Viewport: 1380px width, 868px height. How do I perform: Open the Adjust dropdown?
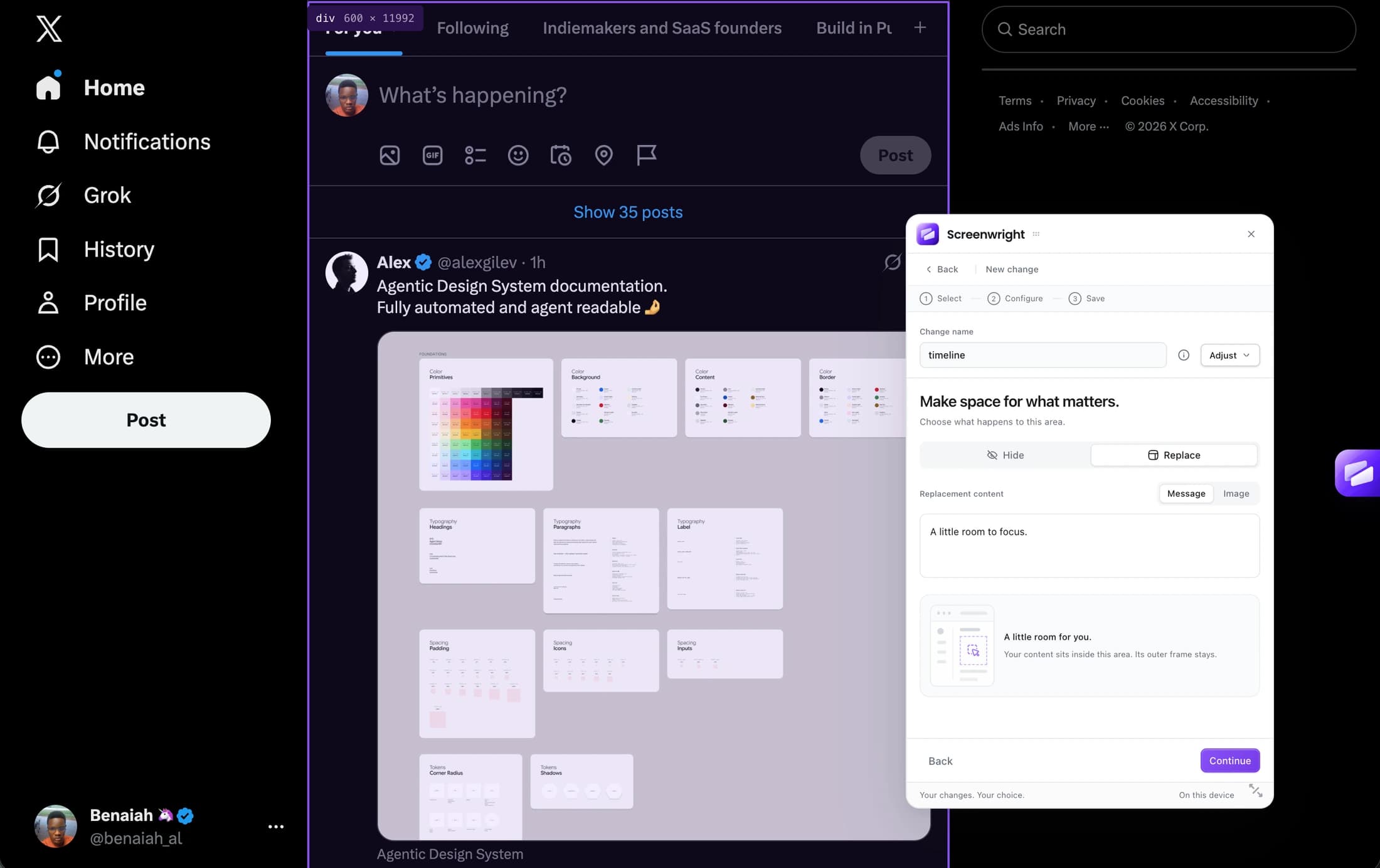click(1229, 355)
